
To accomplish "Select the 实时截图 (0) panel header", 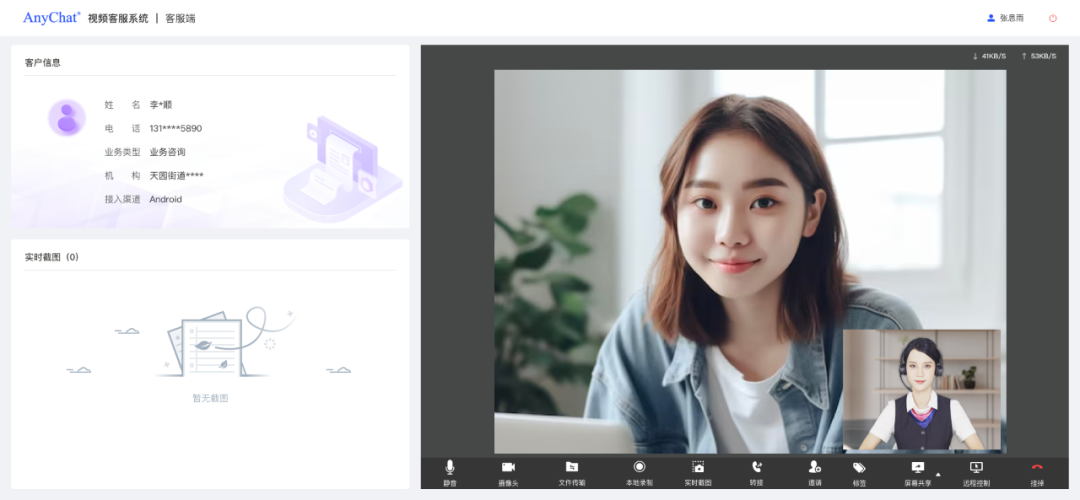I will point(52,257).
